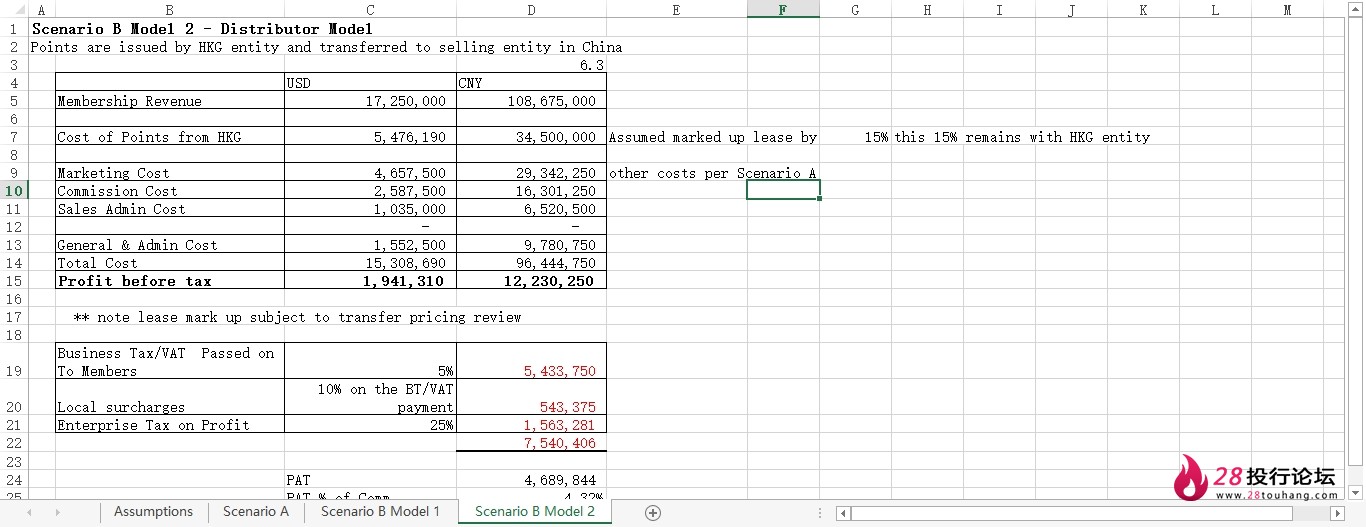Select the 25% tax rate cell

[370, 425]
